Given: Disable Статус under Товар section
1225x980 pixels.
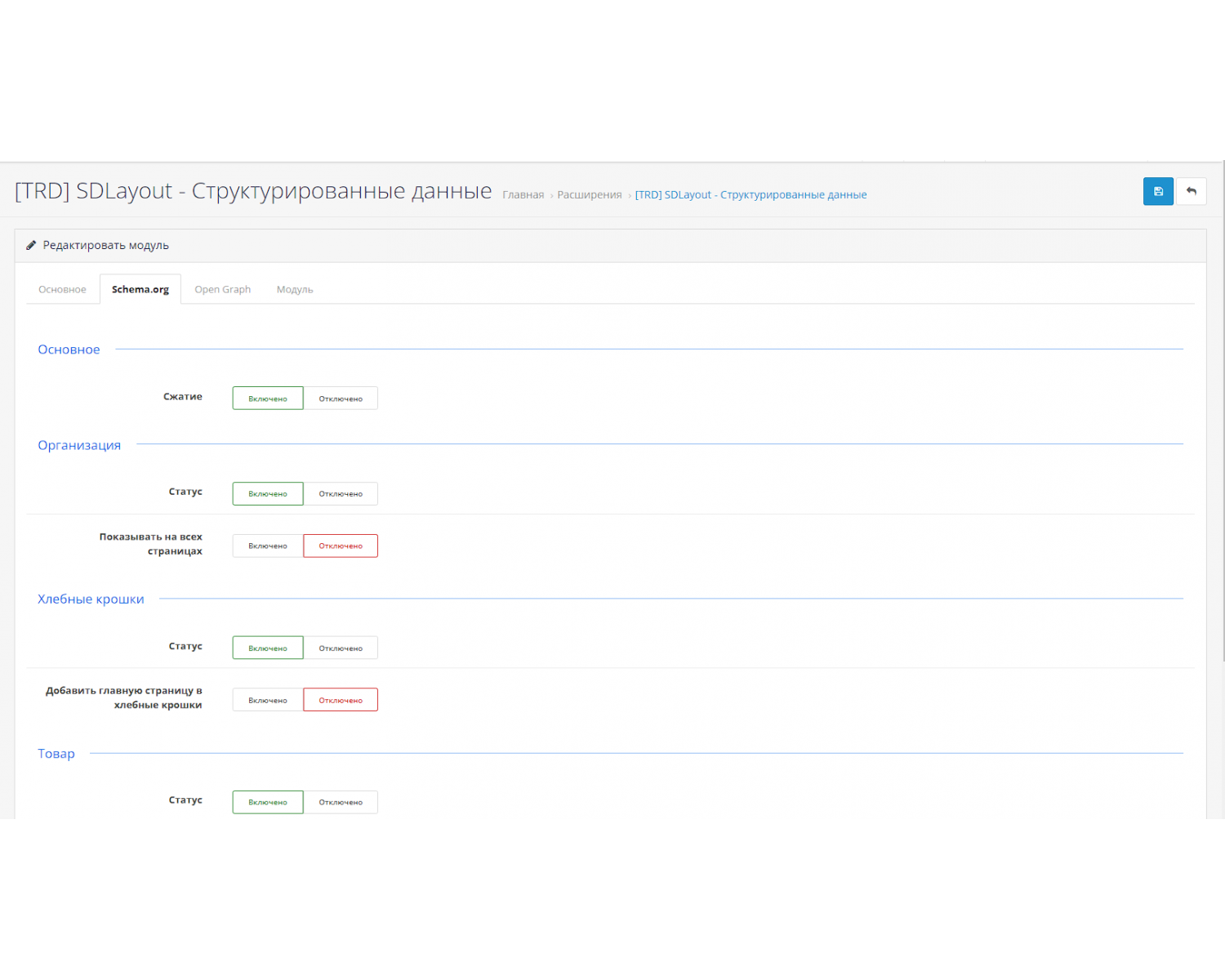Looking at the screenshot, I should point(341,801).
